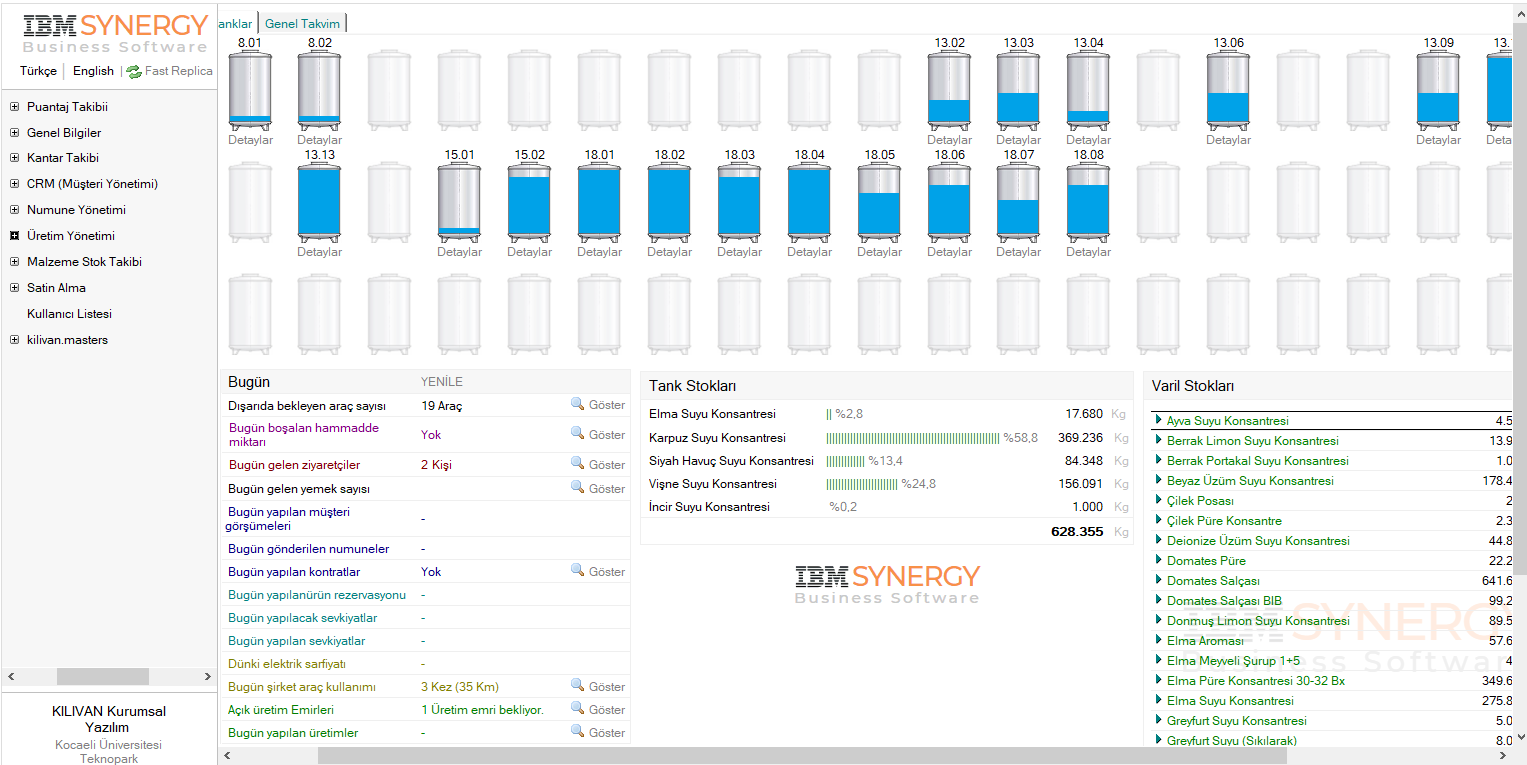Select Karpuz Suyu Konsantresi stock row
1527x765 pixels.
886,438
